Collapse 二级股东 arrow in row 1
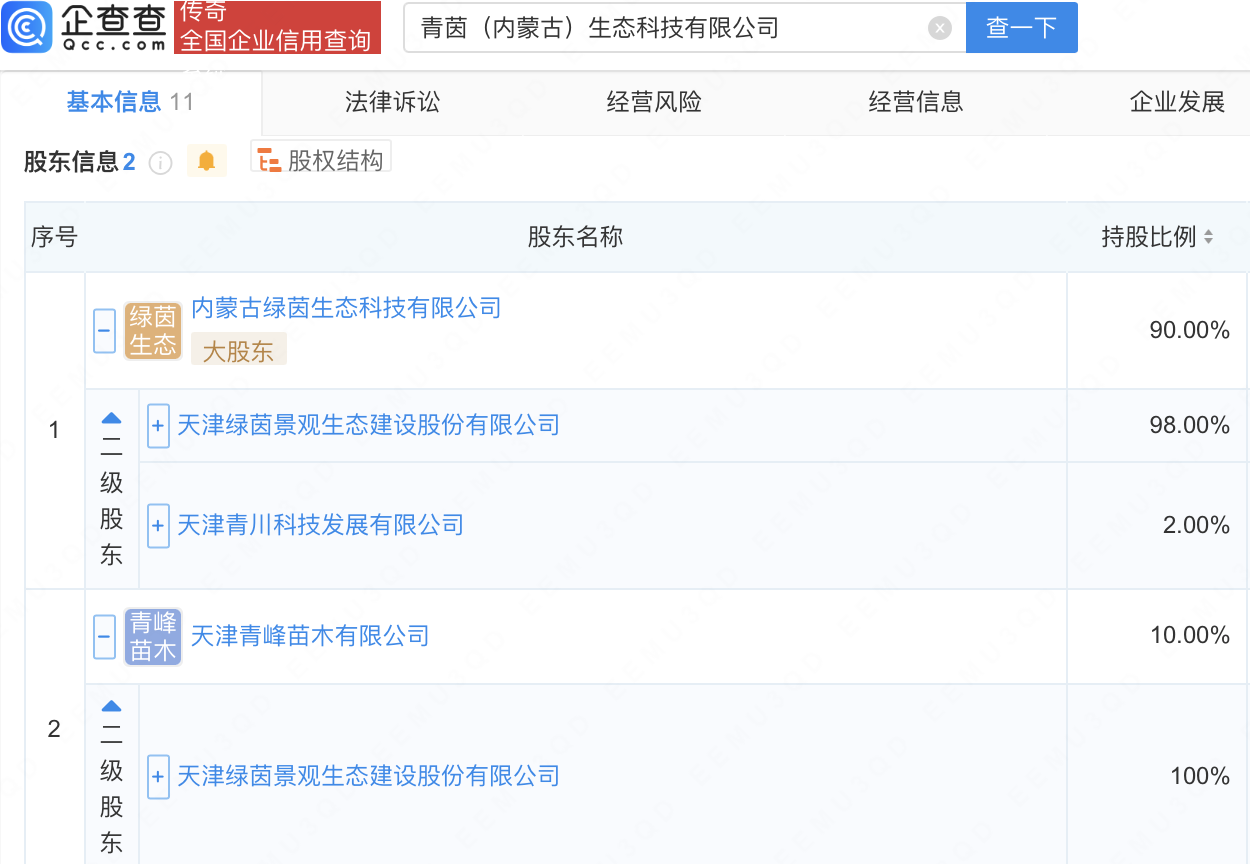 pos(112,418)
